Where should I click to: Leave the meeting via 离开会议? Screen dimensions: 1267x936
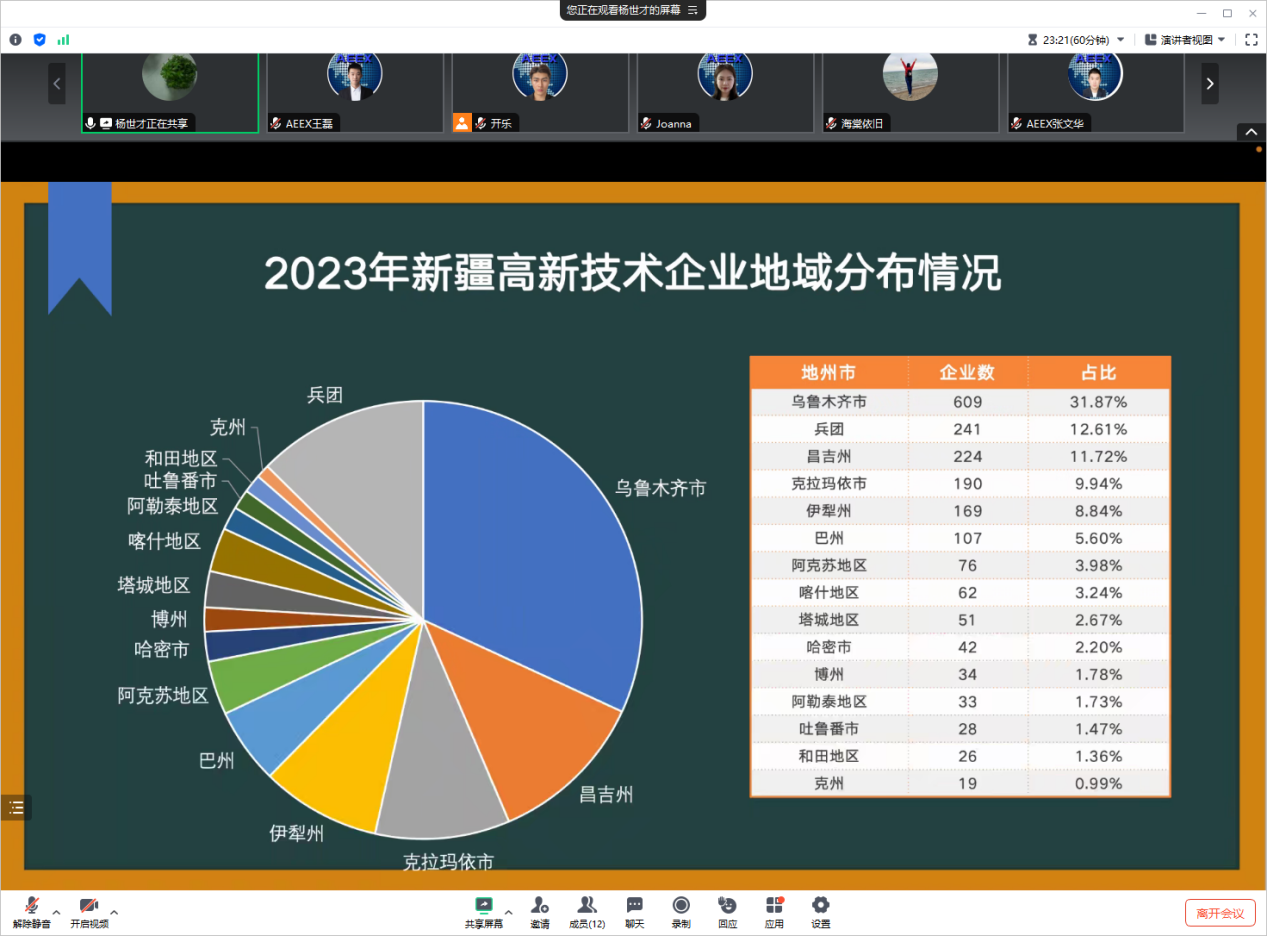(x=1221, y=912)
